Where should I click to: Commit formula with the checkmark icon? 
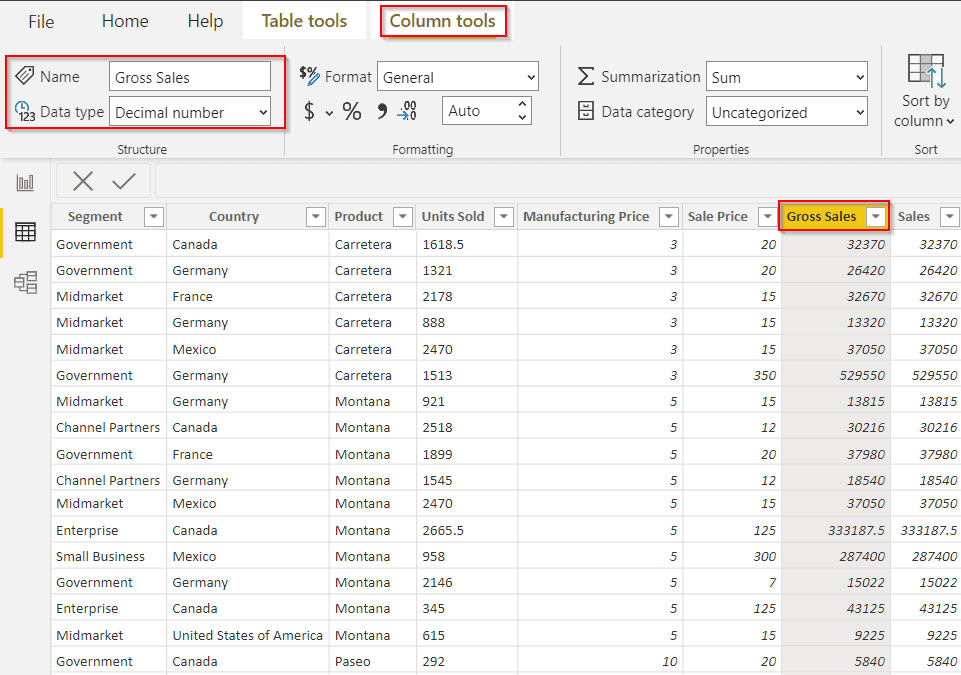click(x=124, y=181)
